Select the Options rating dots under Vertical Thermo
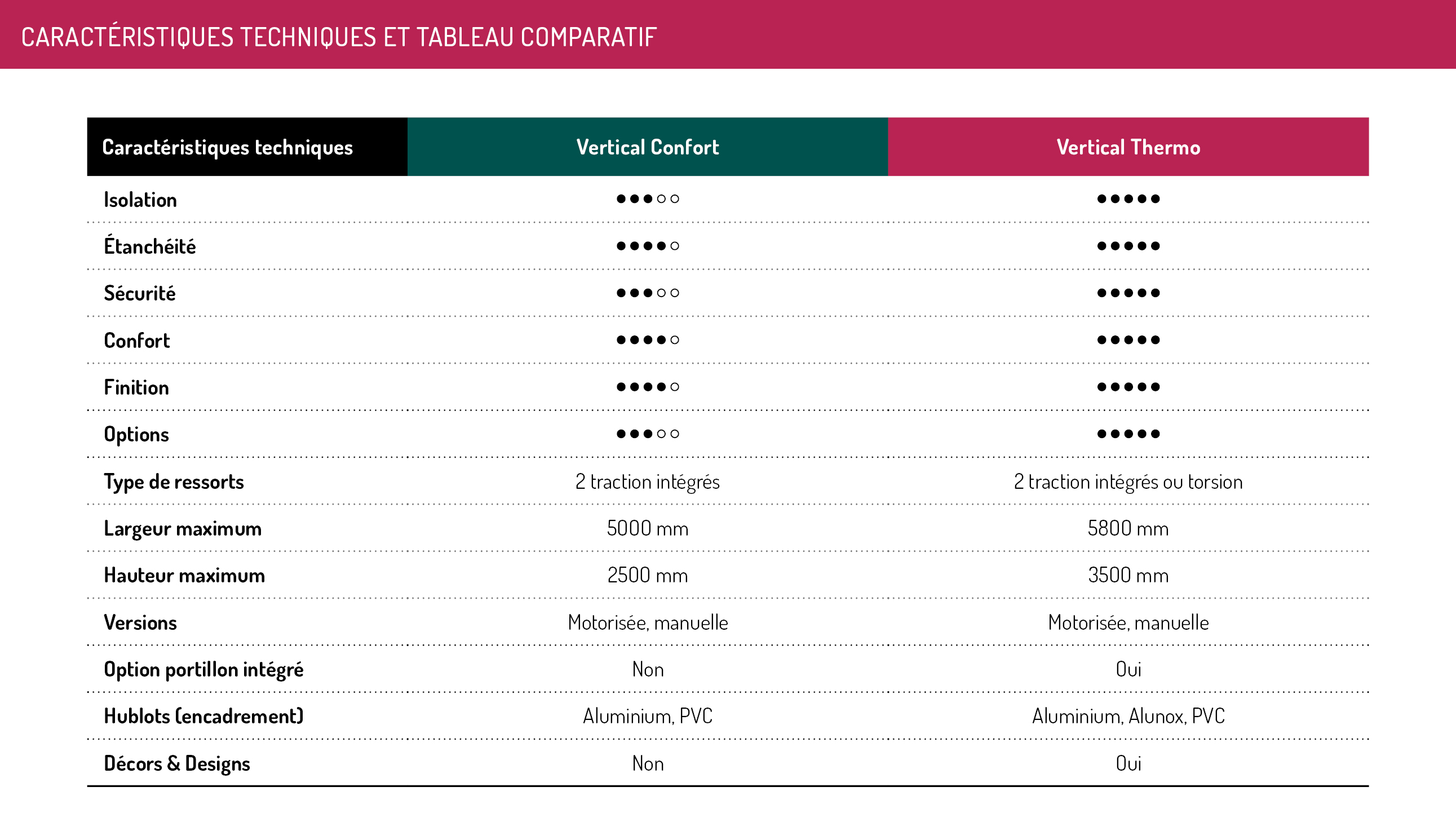Viewport: 1456px width, 822px height. tap(1128, 434)
